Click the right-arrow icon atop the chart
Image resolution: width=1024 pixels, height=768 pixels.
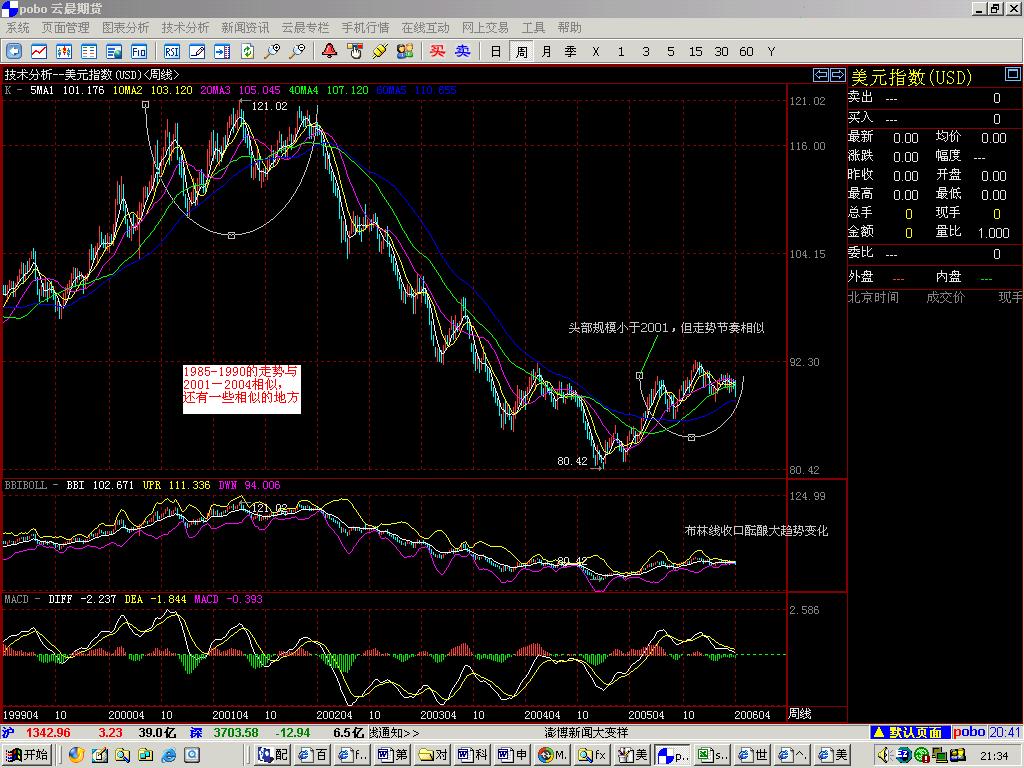pos(837,74)
